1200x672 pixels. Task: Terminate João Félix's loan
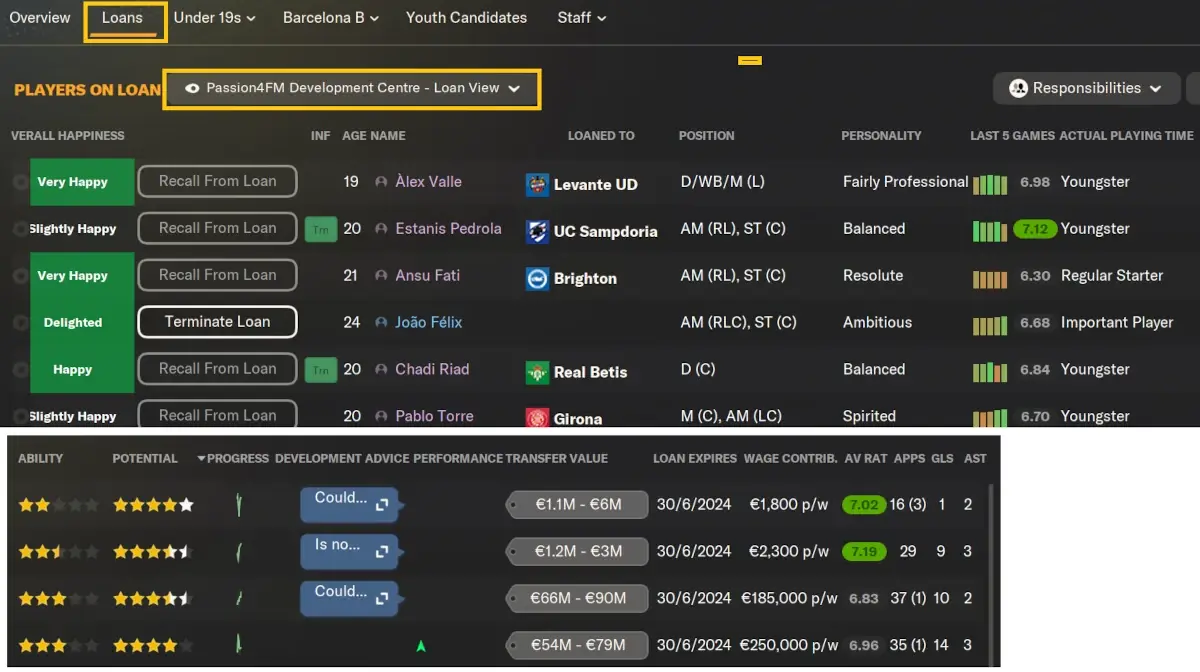coord(217,323)
